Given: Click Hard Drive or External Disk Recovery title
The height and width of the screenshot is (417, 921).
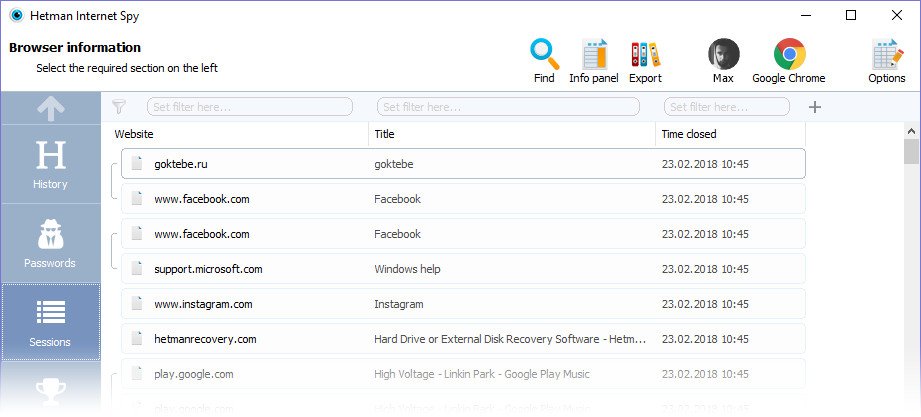Looking at the screenshot, I should 510,339.
